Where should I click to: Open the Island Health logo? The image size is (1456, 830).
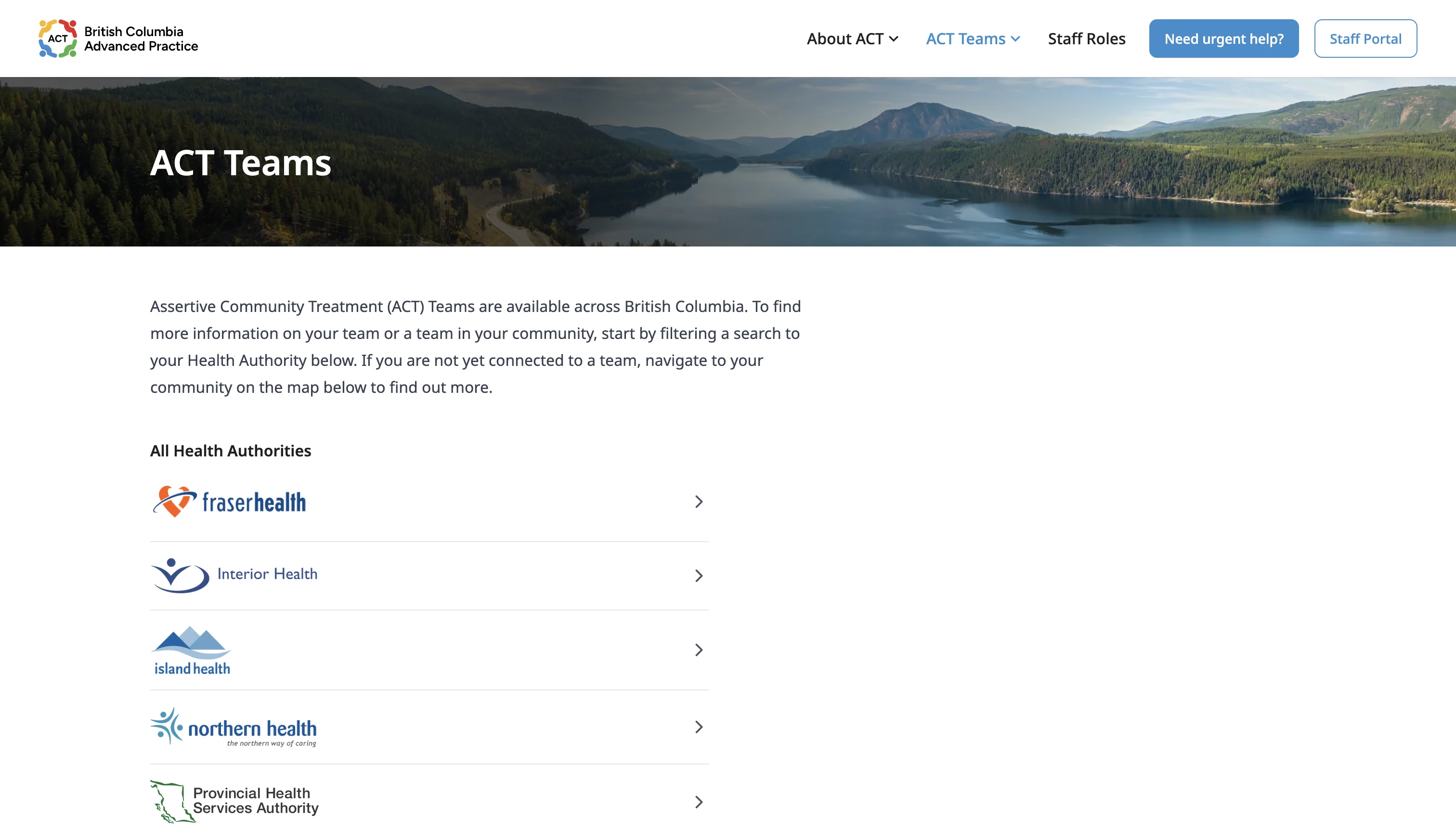191,651
